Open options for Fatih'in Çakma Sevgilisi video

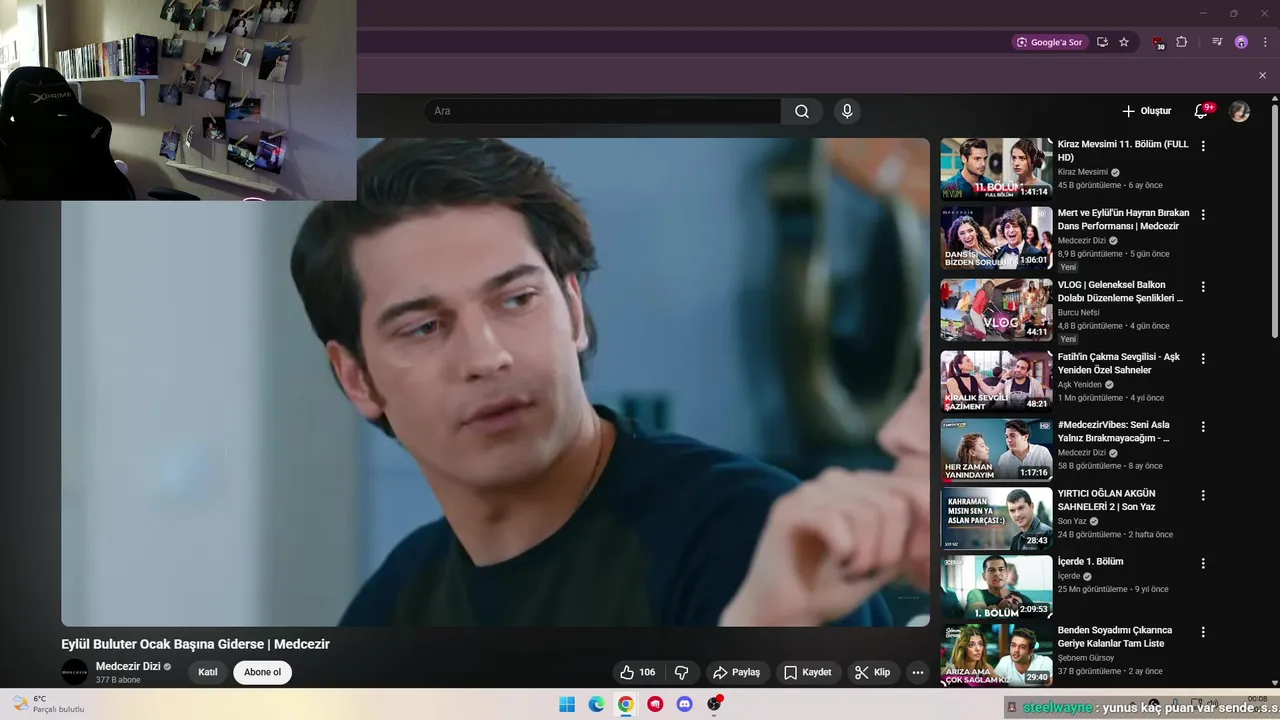[x=1203, y=358]
